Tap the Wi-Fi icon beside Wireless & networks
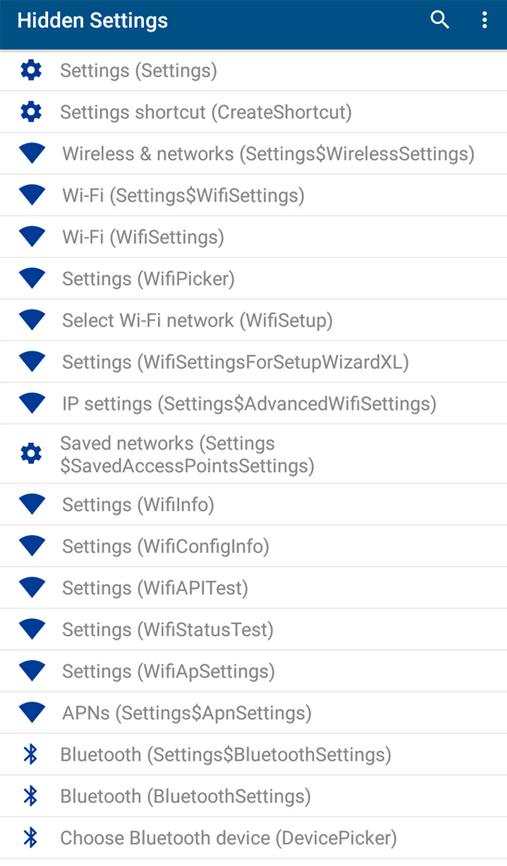Image resolution: width=507 pixels, height=866 pixels. pos(32,154)
